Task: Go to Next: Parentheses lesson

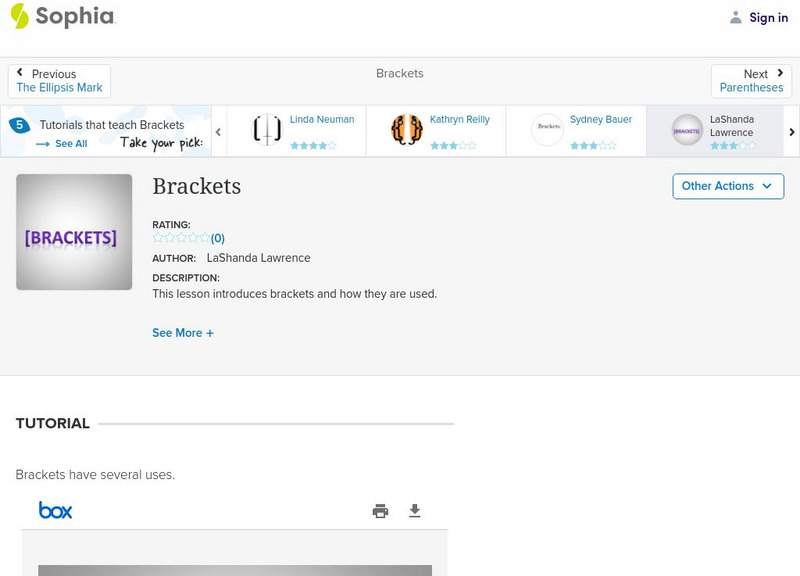Action: (751, 81)
